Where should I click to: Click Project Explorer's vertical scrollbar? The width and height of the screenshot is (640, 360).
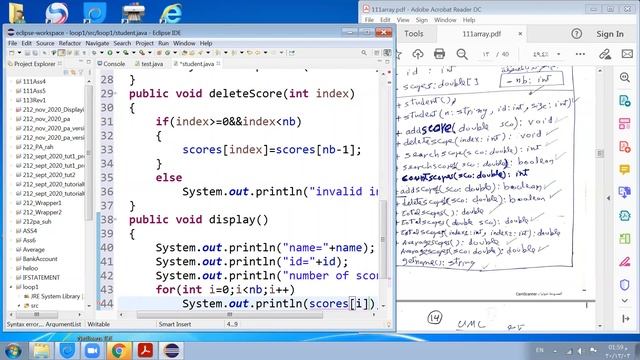pyautogui.click(x=89, y=153)
